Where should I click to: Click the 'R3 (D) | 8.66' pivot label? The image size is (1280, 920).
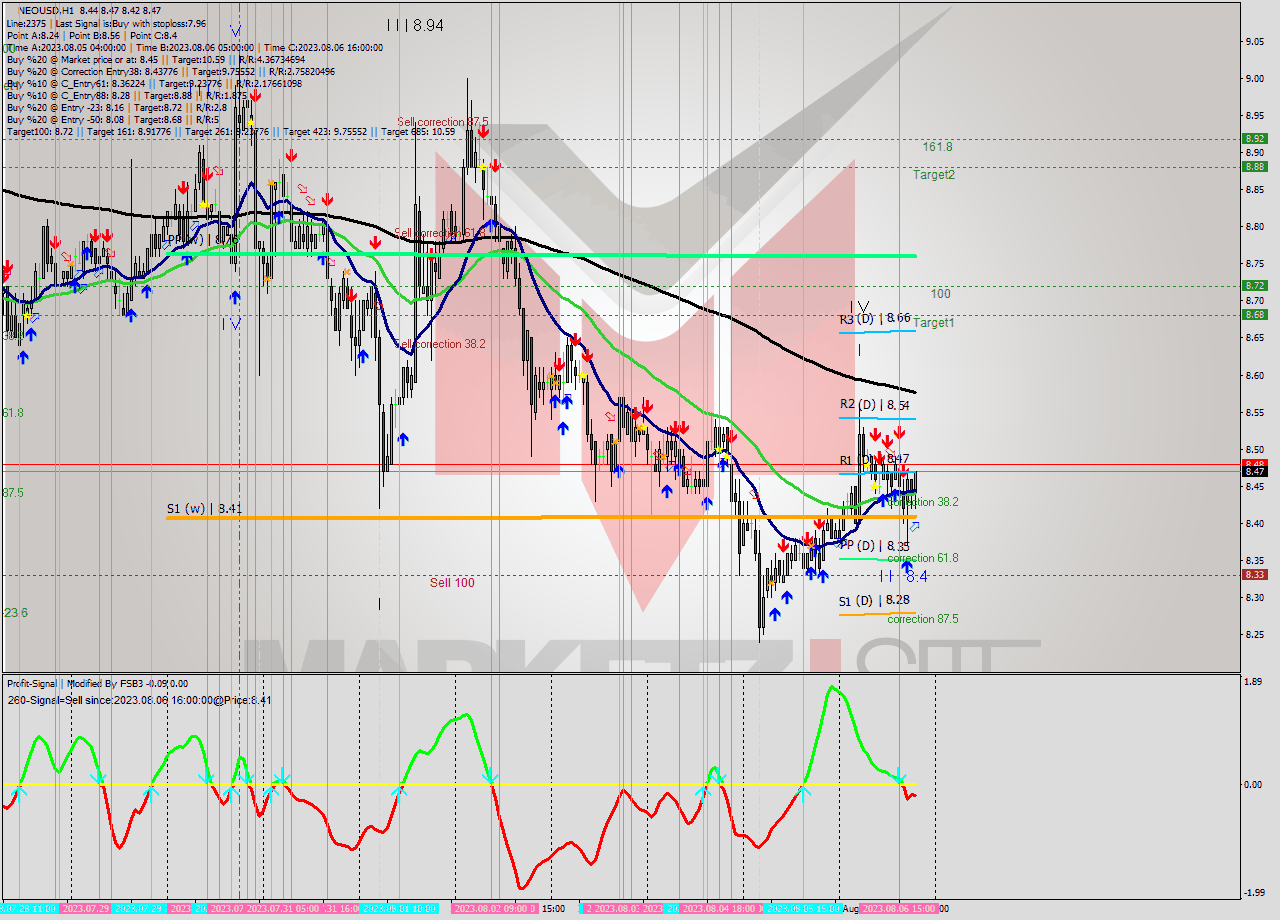(875, 318)
